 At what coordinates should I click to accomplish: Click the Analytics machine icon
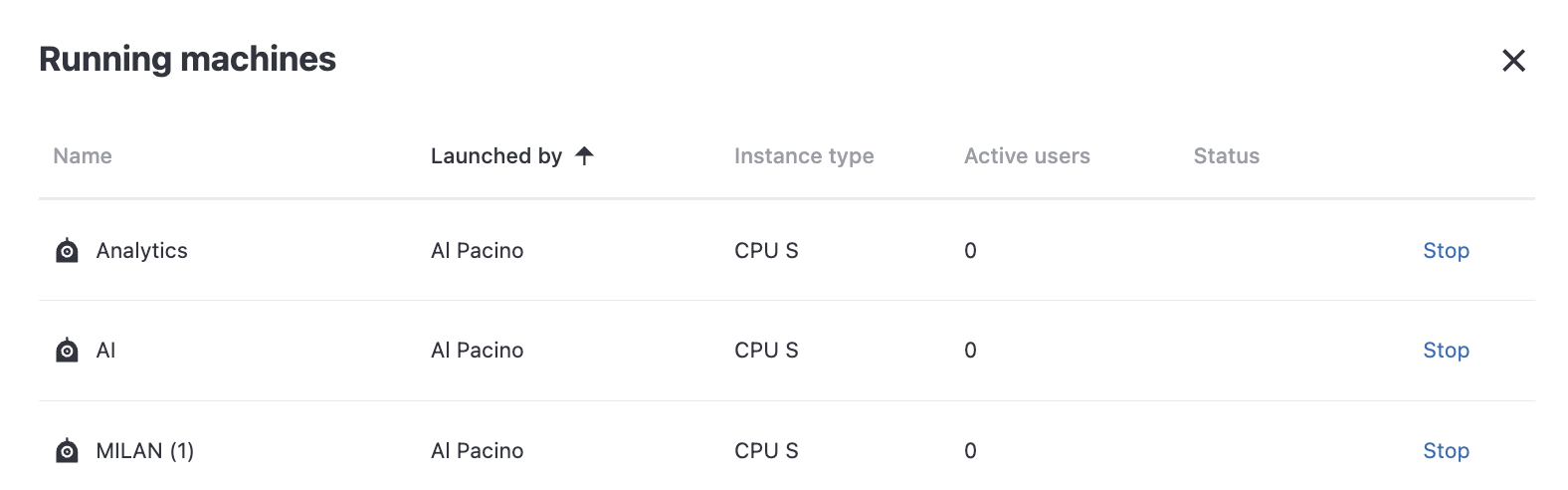point(67,251)
